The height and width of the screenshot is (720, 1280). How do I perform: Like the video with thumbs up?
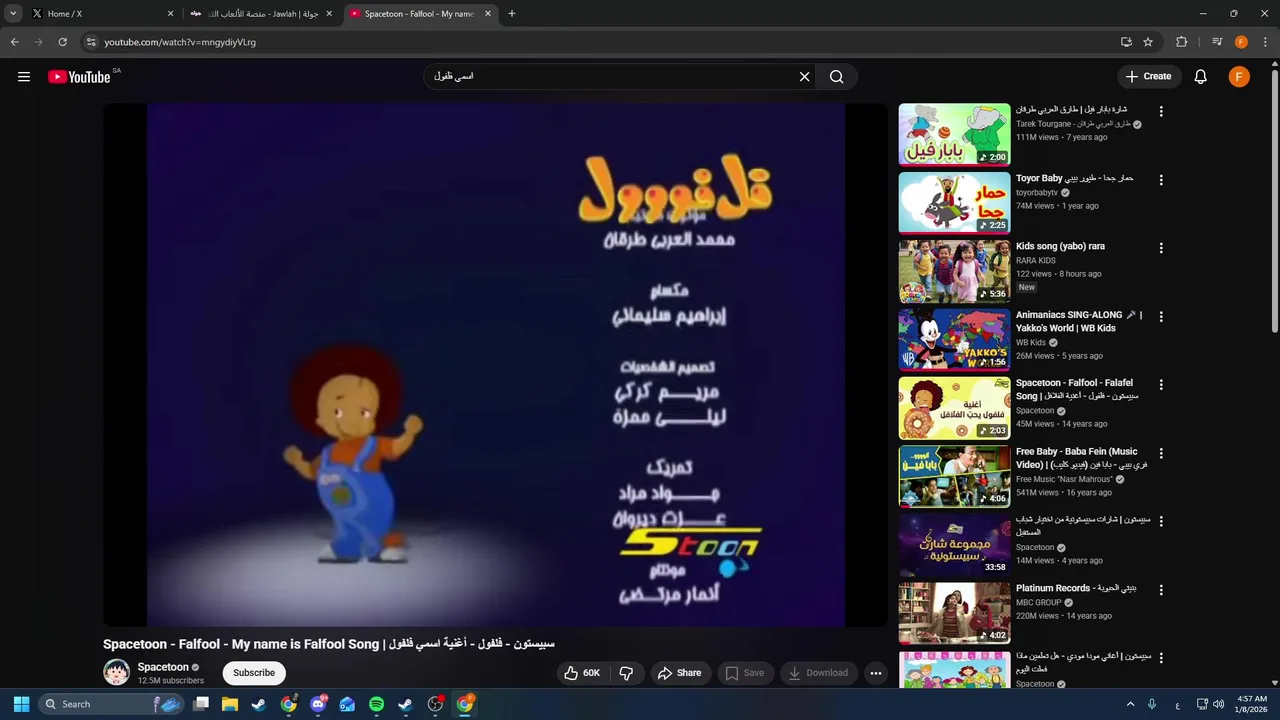582,673
